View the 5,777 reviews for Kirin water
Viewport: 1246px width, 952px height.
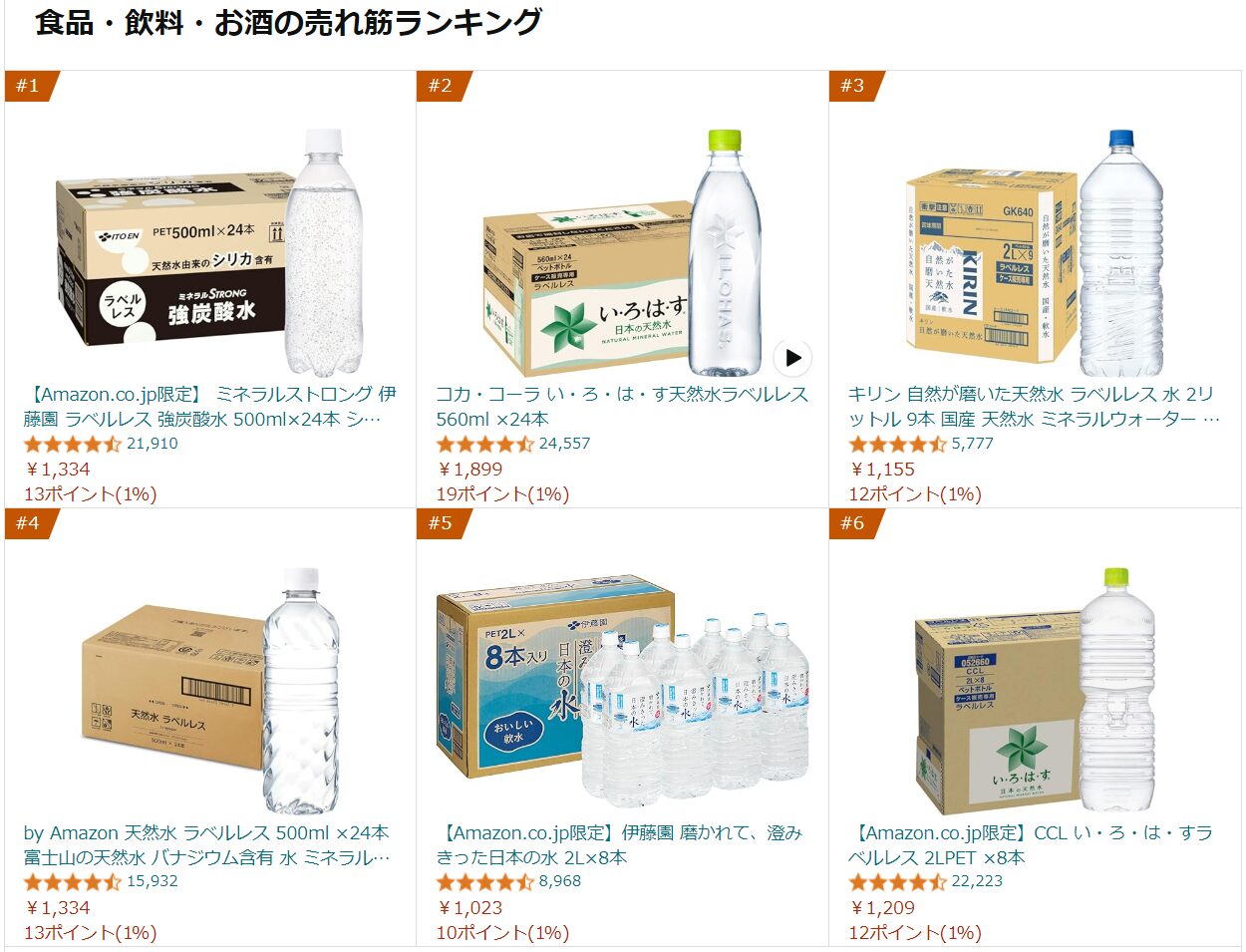pyautogui.click(x=921, y=444)
